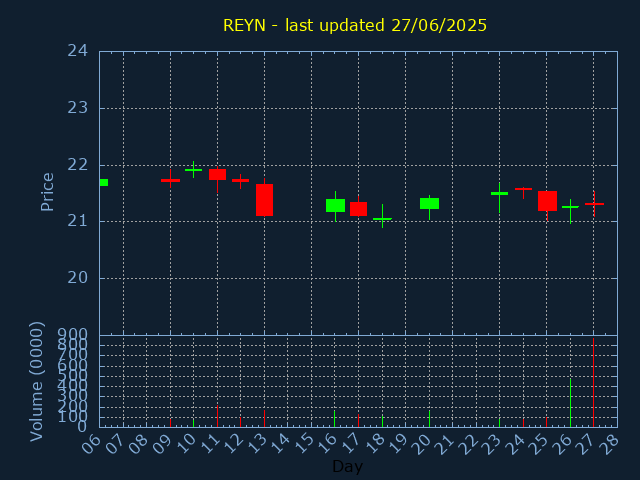
Task: Click the green doji candle on day 18
Action: click(382, 219)
